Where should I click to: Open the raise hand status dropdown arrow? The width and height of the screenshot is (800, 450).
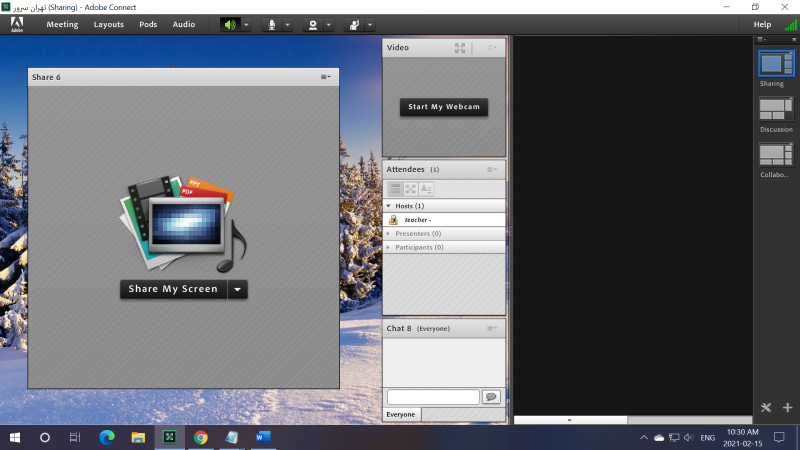[x=370, y=24]
